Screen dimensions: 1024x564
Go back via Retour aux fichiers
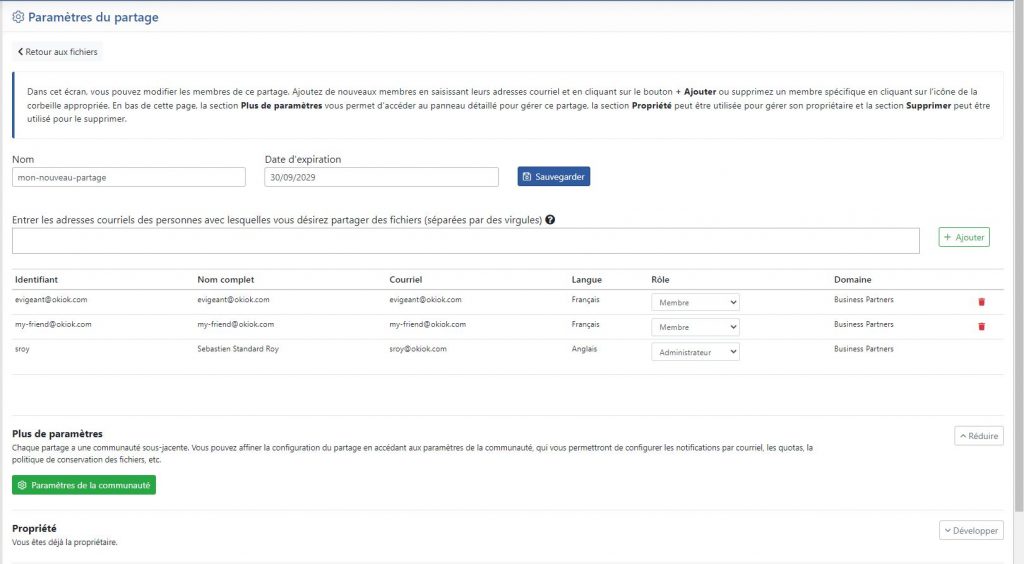[x=57, y=52]
